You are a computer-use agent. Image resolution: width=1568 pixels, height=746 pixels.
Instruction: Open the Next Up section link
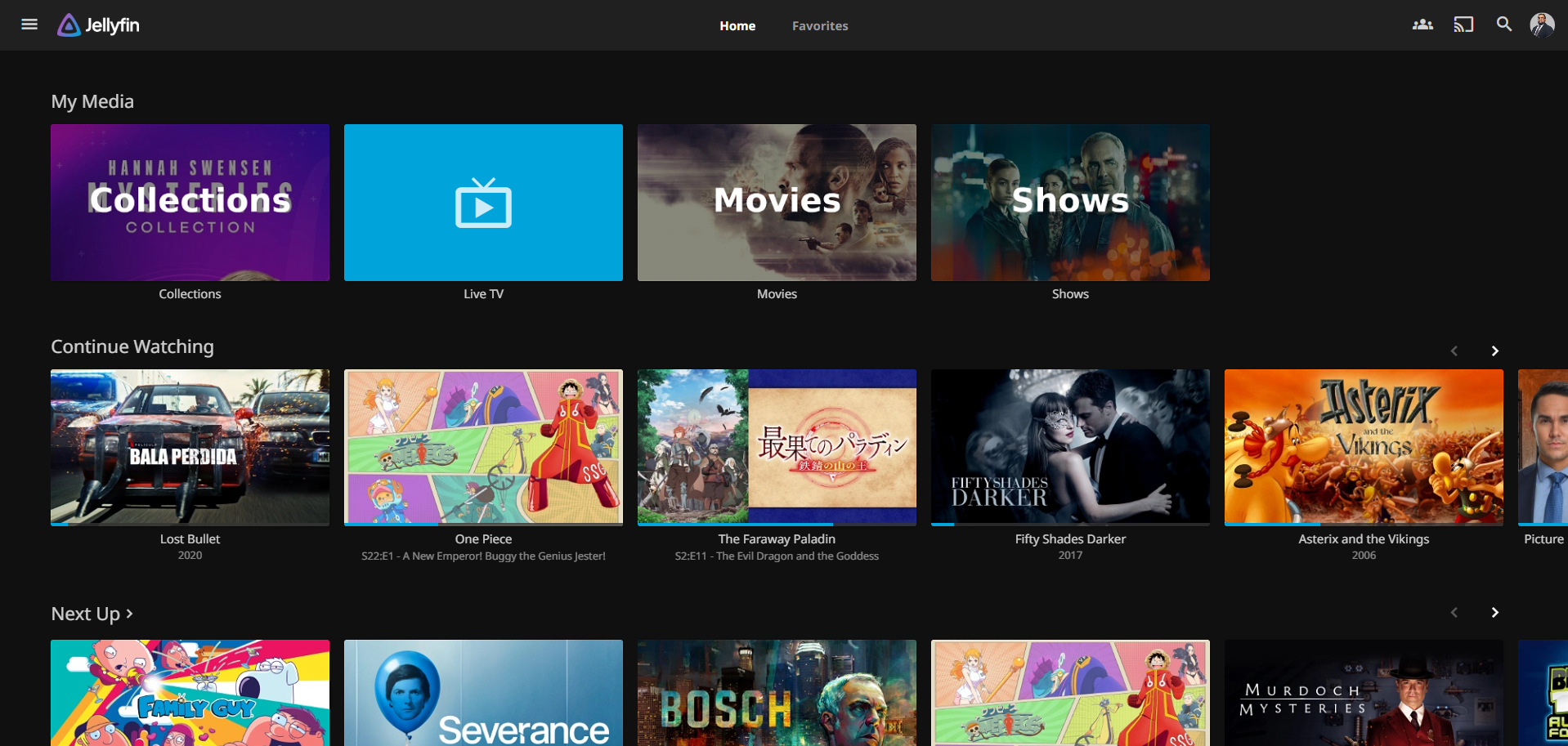tap(92, 614)
